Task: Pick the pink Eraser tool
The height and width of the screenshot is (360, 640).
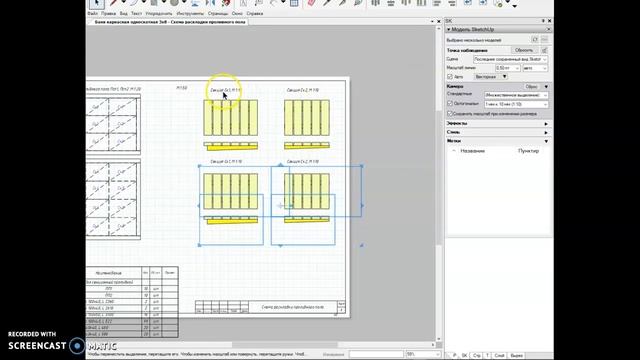Action: click(x=311, y=3)
